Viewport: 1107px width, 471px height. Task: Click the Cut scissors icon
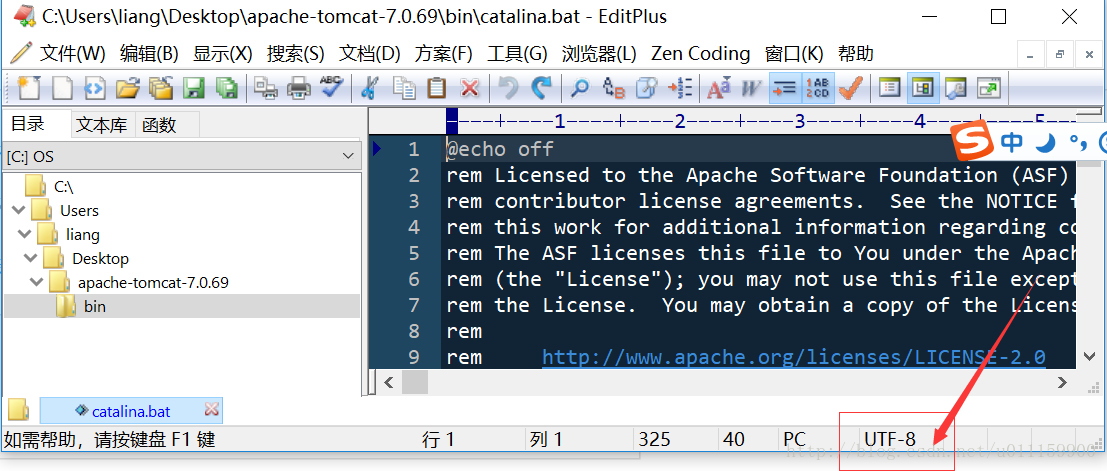tap(370, 88)
